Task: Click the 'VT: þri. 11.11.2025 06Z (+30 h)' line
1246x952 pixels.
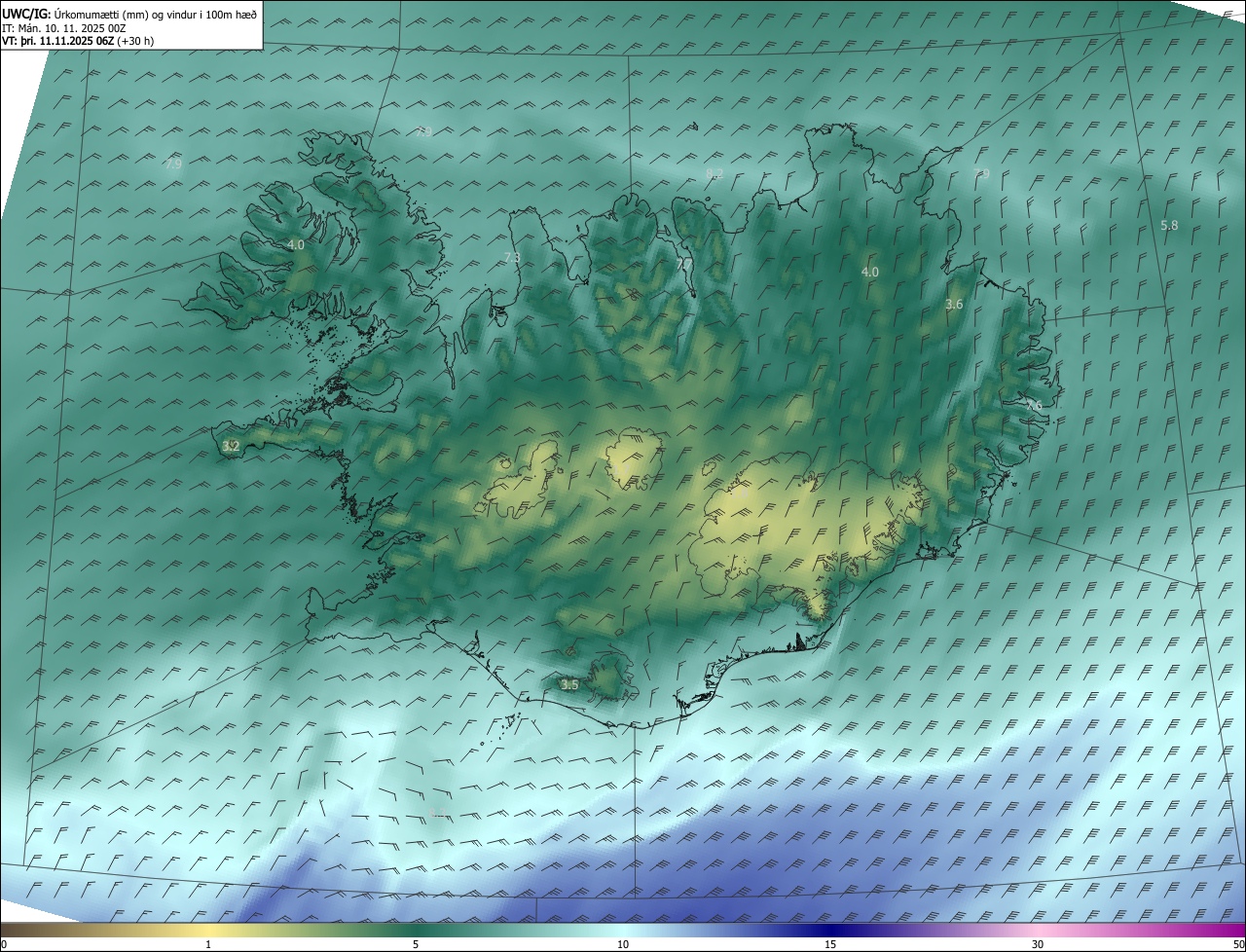Action: (x=78, y=41)
